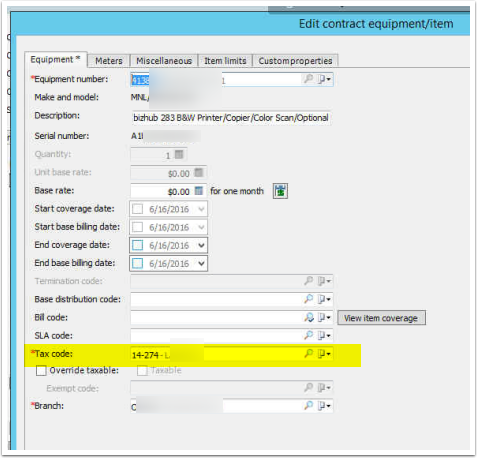
Task: Switch to the Meters tab
Action: (x=109, y=61)
